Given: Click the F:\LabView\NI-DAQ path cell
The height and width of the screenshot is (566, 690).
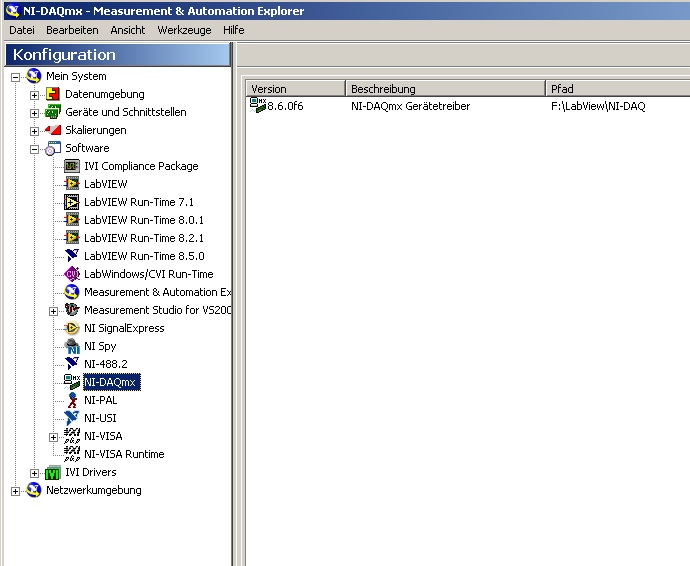Looking at the screenshot, I should click(x=598, y=106).
